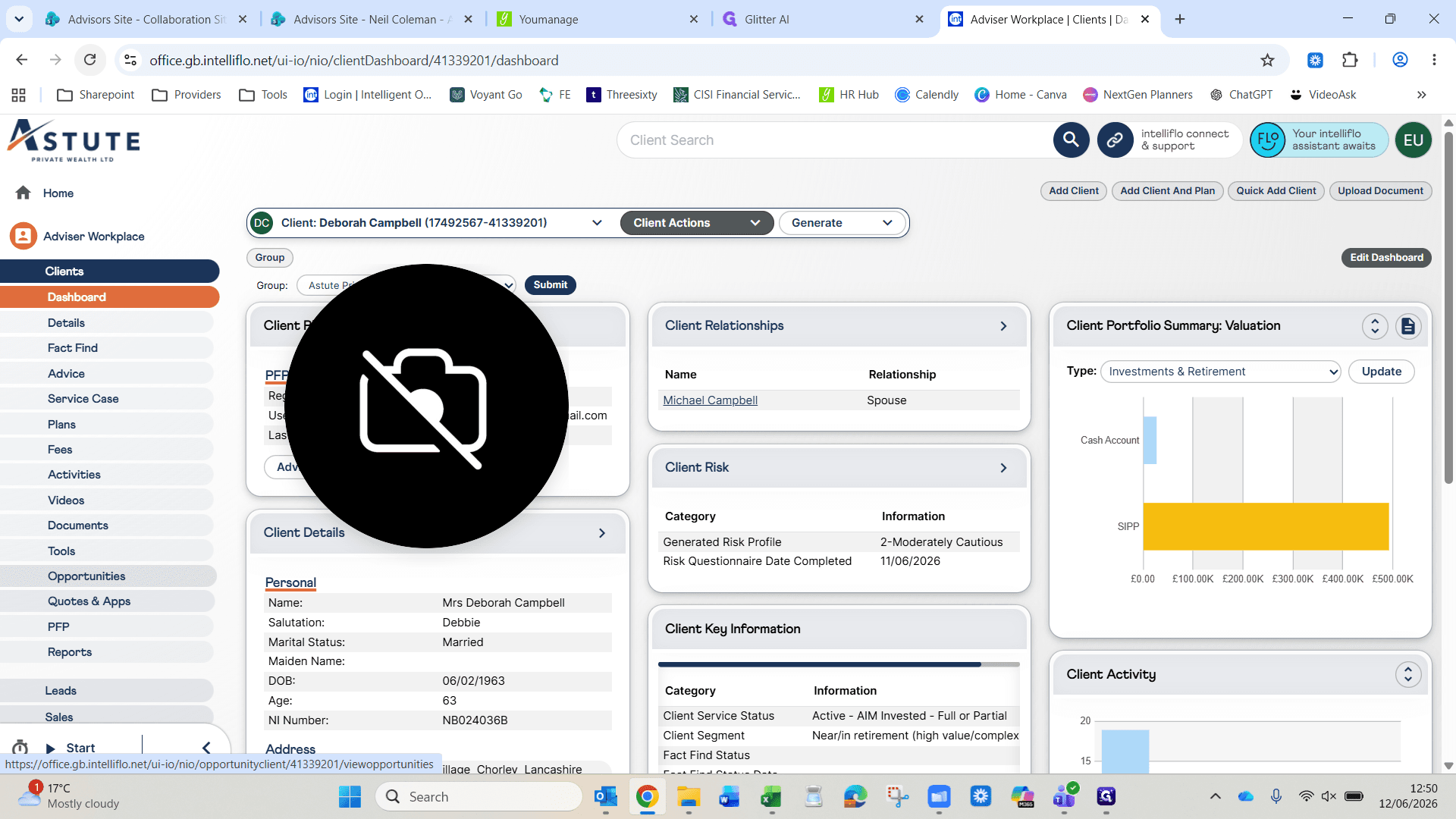Screen dimensions: 1456x819
Task: Click the client search magnifier icon
Action: coord(1071,140)
